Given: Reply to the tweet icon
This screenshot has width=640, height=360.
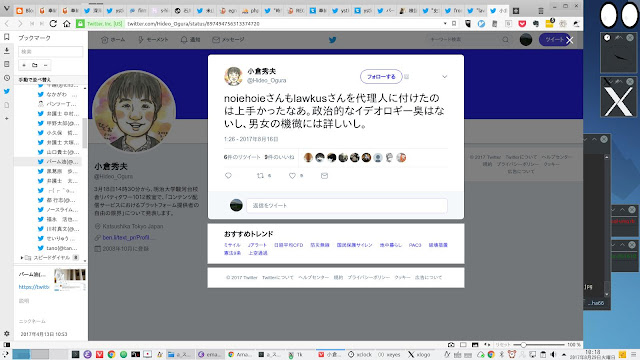Looking at the screenshot, I should [228, 176].
